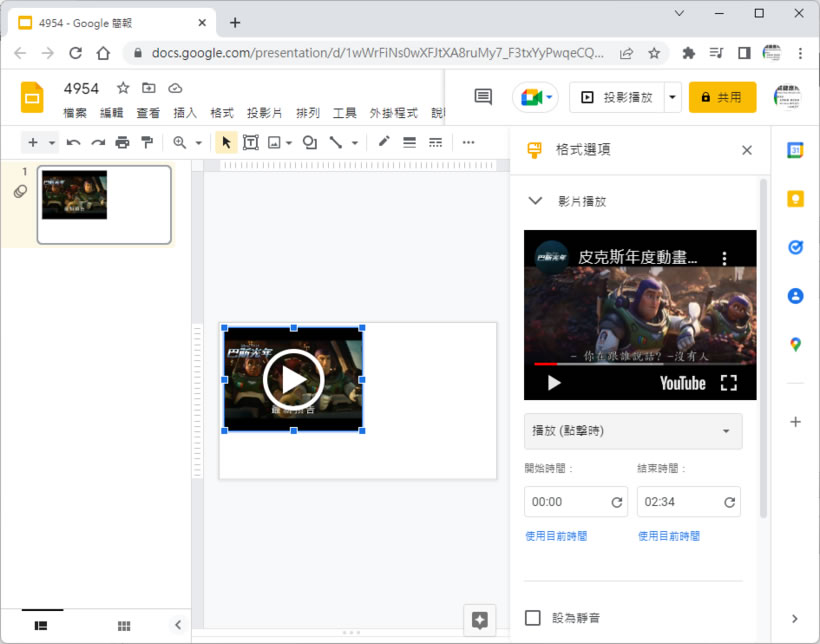
Task: Click the undo icon
Action: pos(73,142)
